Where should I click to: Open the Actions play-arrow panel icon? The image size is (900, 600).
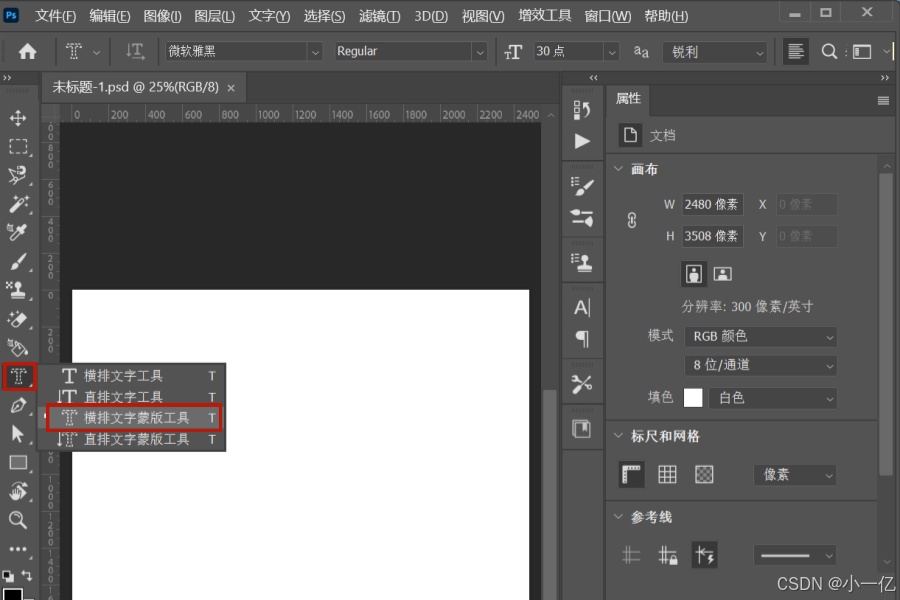coord(581,141)
